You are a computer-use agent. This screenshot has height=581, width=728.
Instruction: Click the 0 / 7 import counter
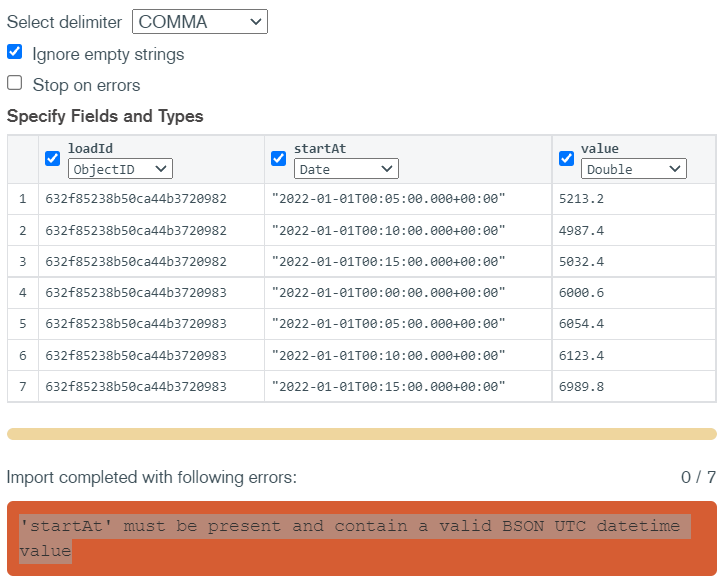pyautogui.click(x=698, y=478)
